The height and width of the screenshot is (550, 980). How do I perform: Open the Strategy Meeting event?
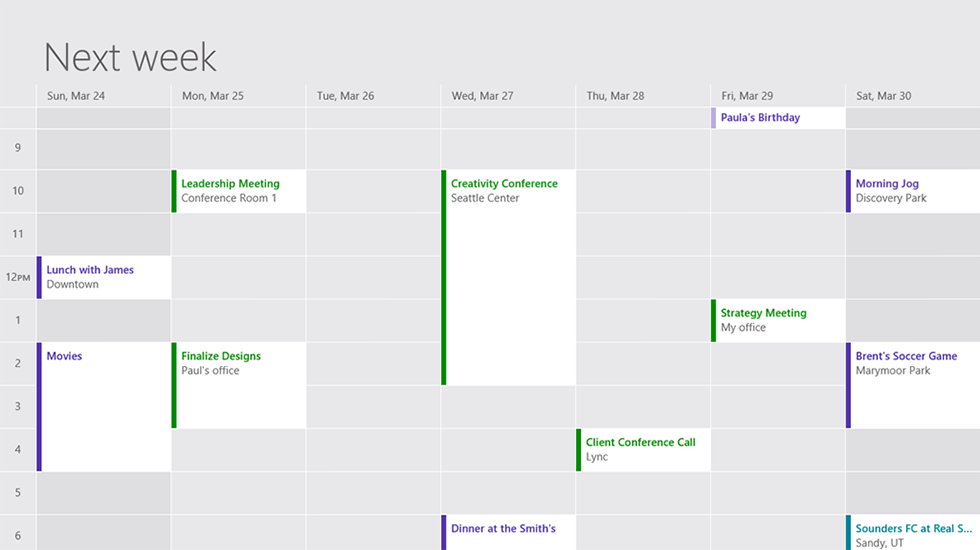click(778, 320)
